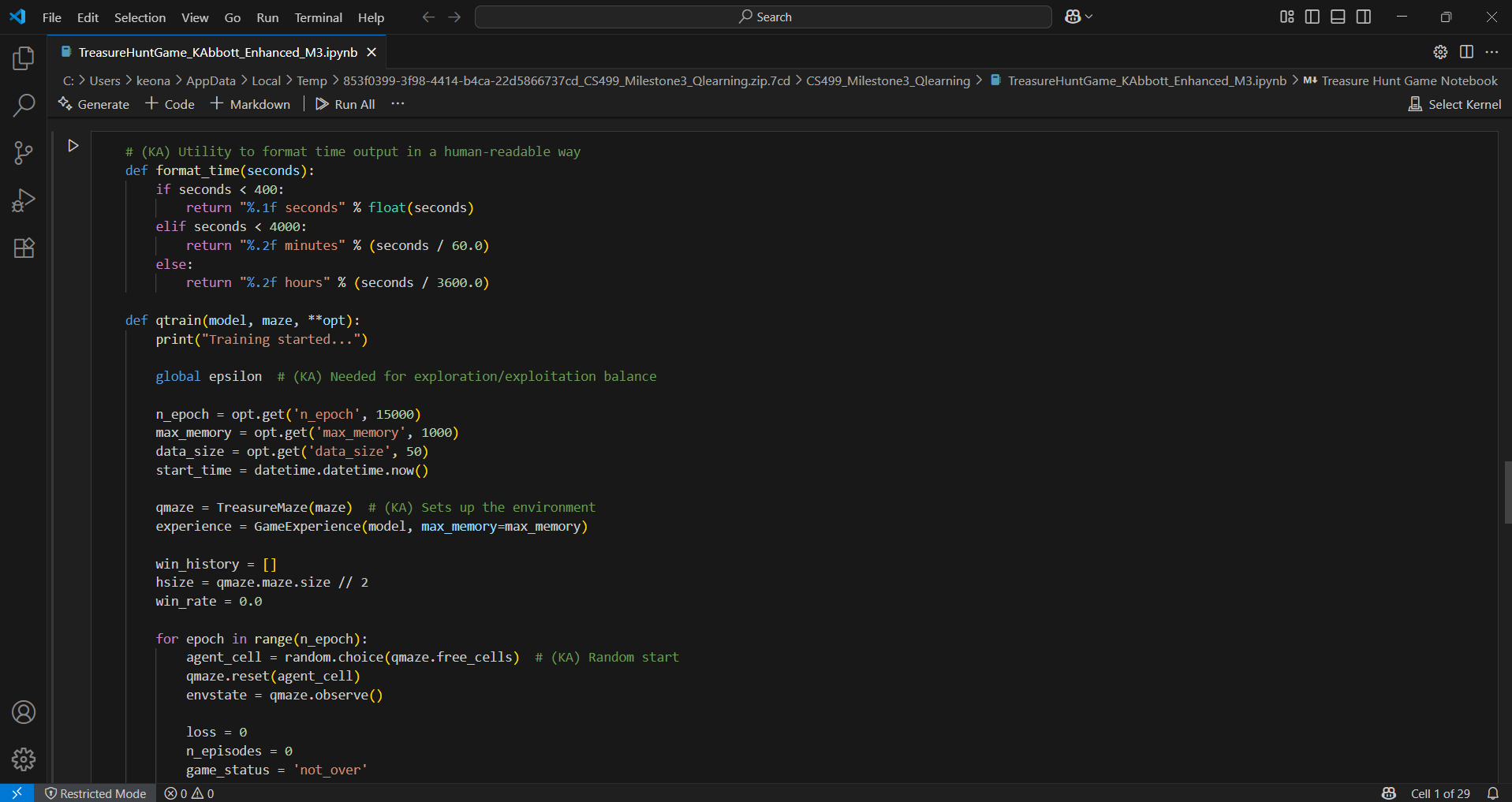Open the File menu
Image resolution: width=1512 pixels, height=802 pixels.
point(52,17)
